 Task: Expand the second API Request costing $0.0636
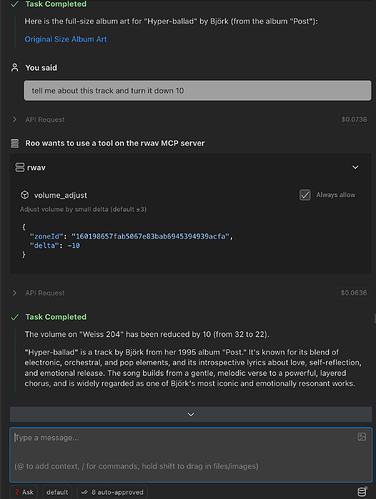pyautogui.click(x=14, y=293)
